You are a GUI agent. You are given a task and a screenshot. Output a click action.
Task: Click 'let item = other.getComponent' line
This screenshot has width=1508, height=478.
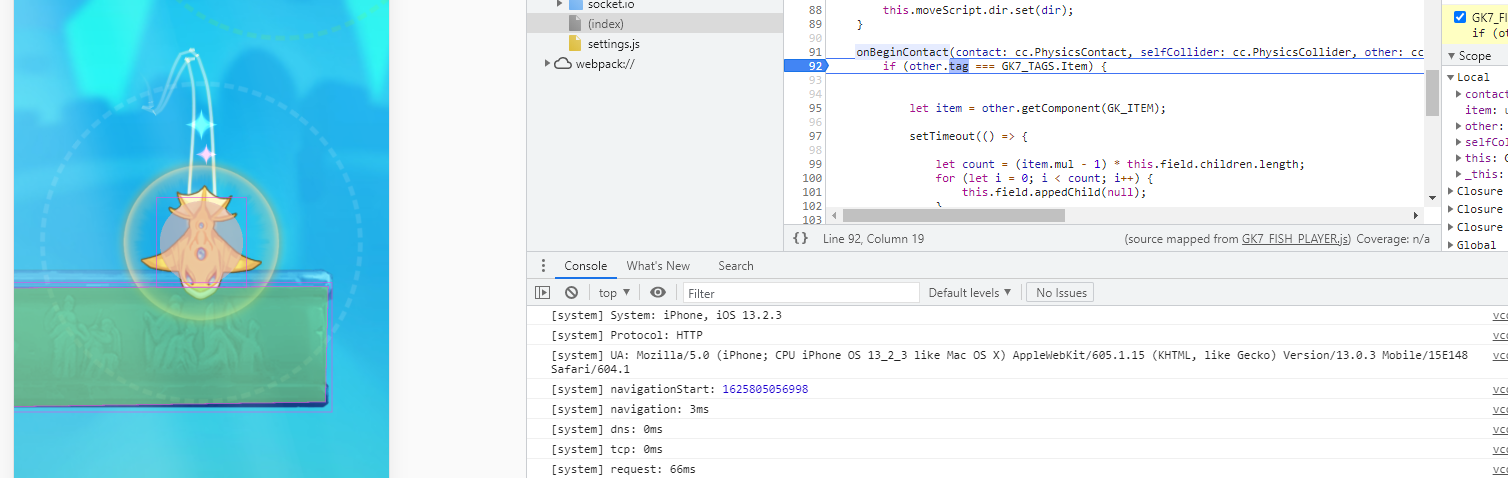click(x=1037, y=108)
